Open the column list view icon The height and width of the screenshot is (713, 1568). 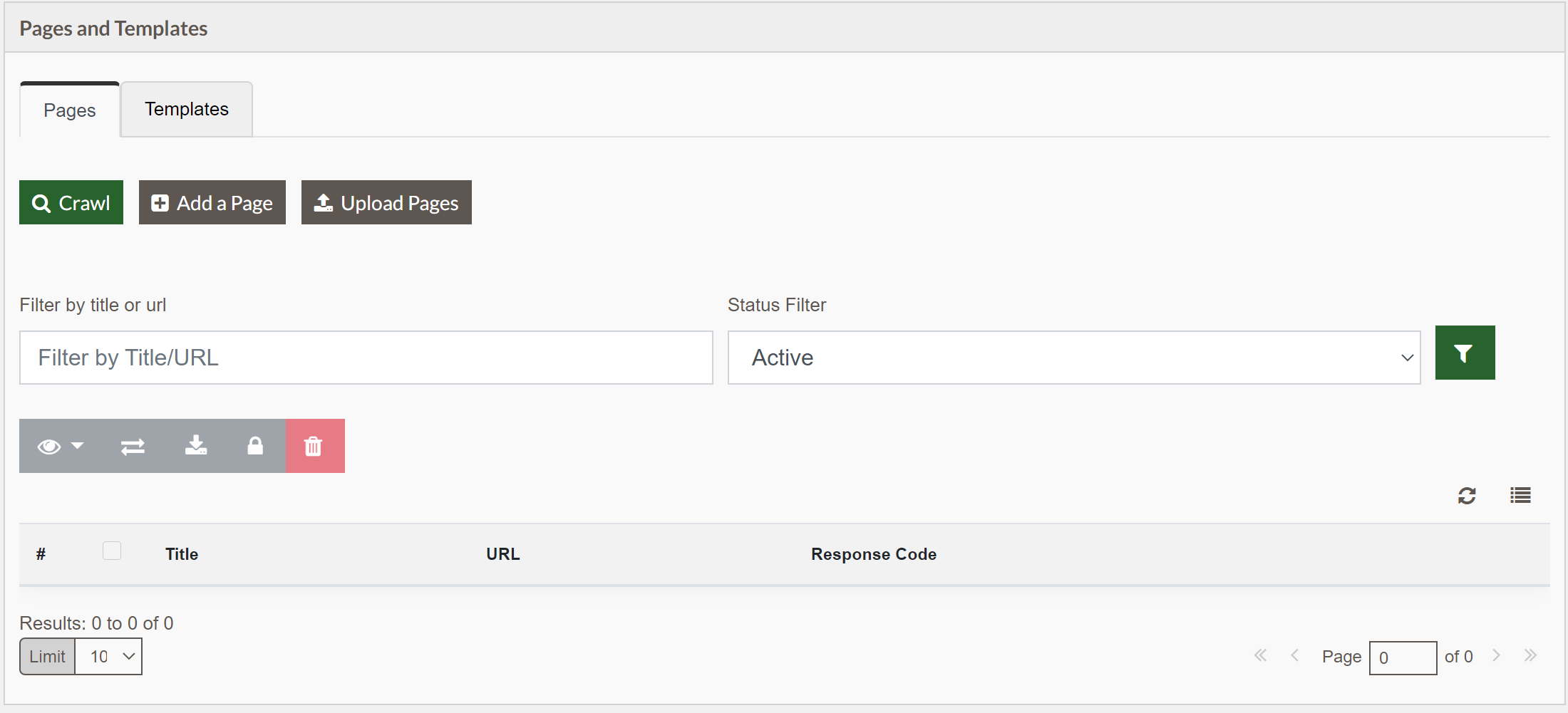pyautogui.click(x=1520, y=495)
